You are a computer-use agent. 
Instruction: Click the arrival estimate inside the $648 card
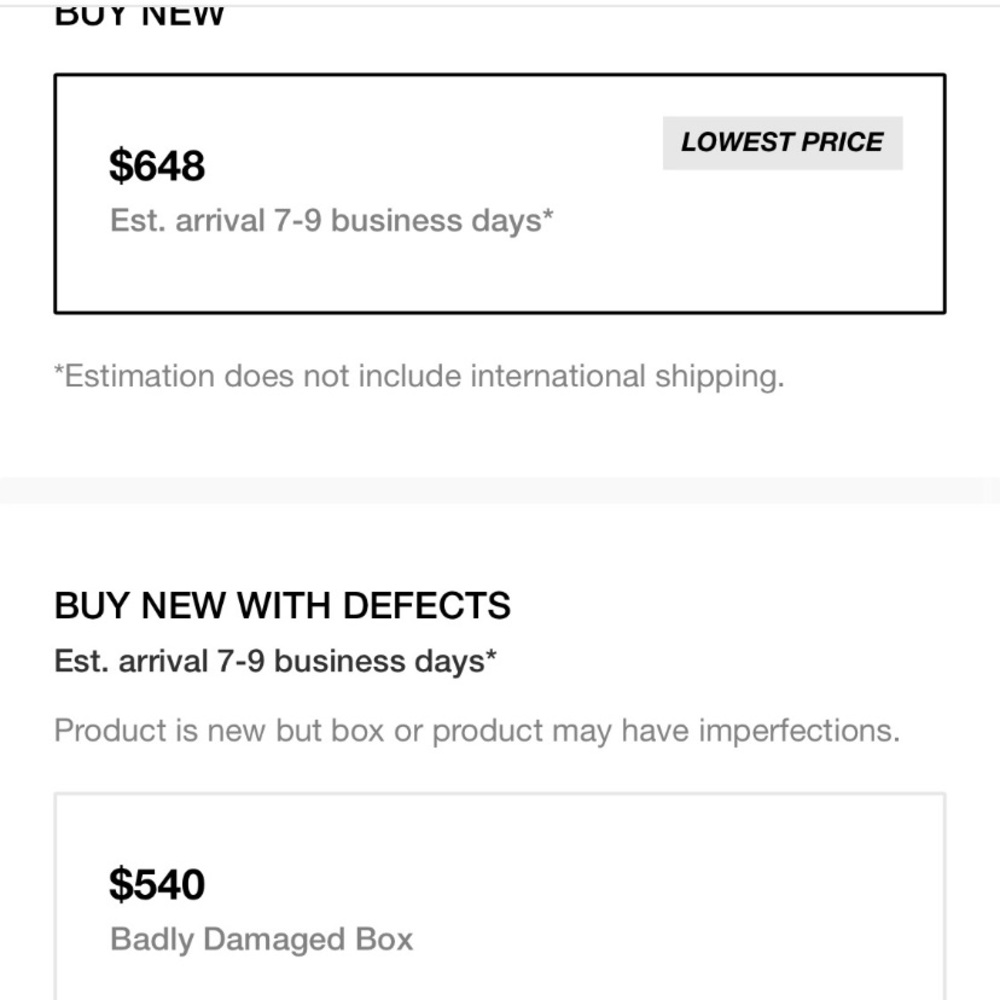pyautogui.click(x=331, y=221)
